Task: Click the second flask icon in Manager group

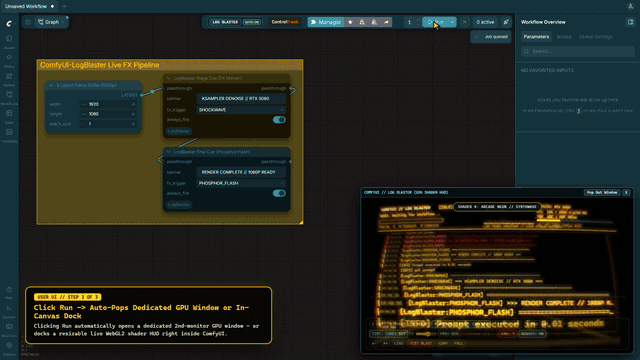Action: click(374, 22)
